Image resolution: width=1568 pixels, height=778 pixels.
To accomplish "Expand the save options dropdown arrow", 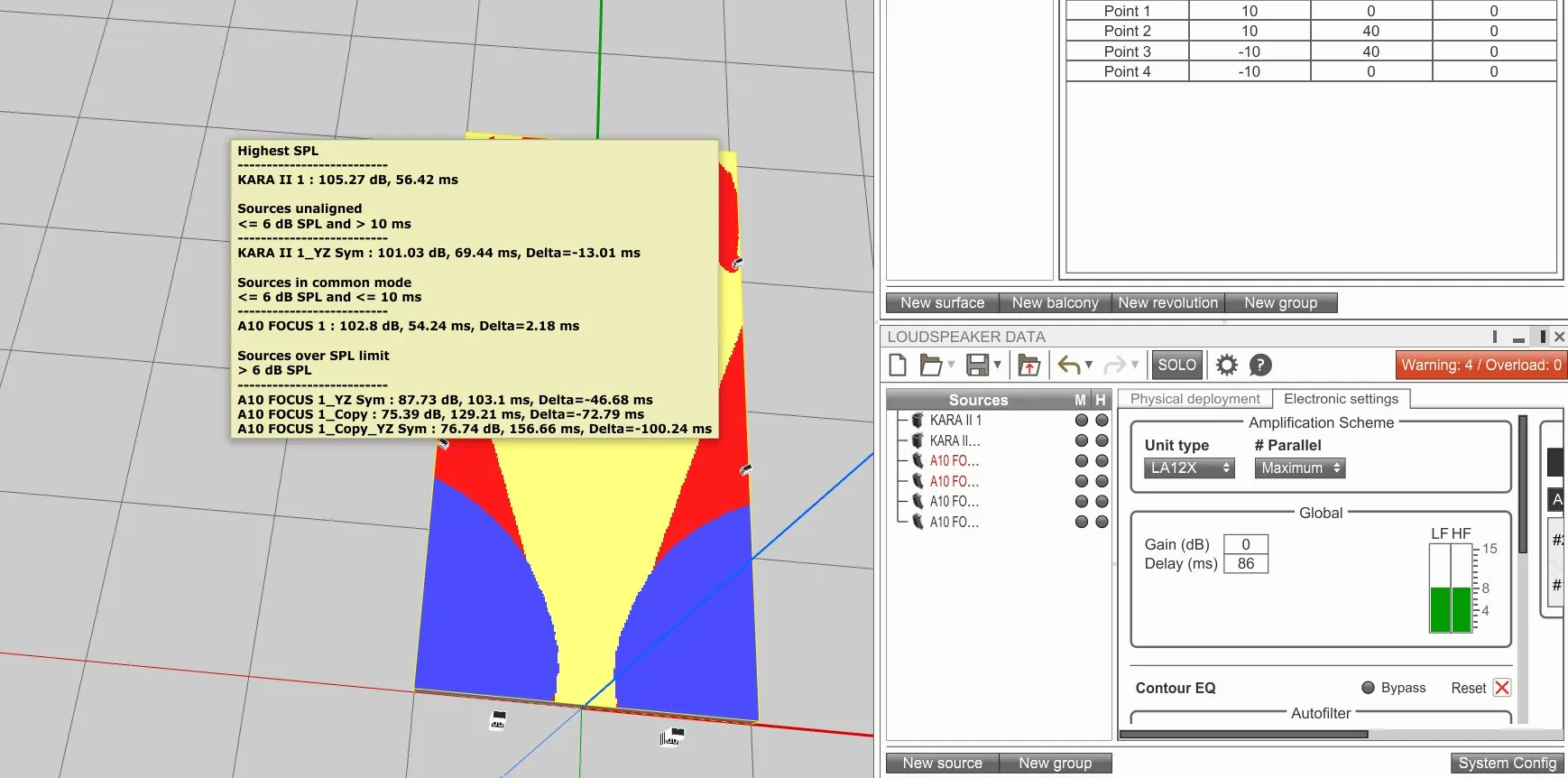I will pos(997,365).
